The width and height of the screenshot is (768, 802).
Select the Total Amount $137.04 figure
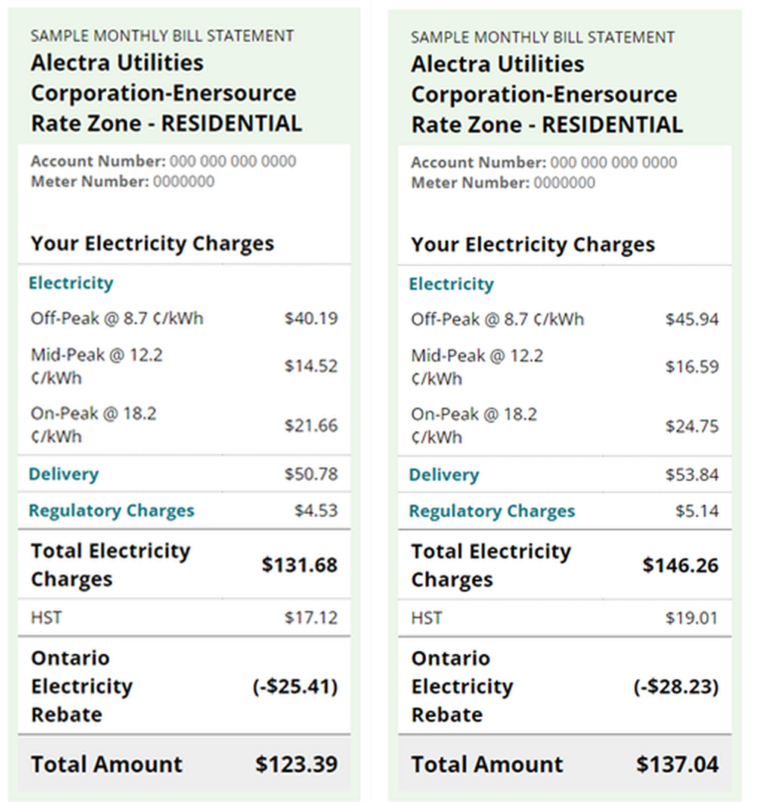click(x=677, y=765)
